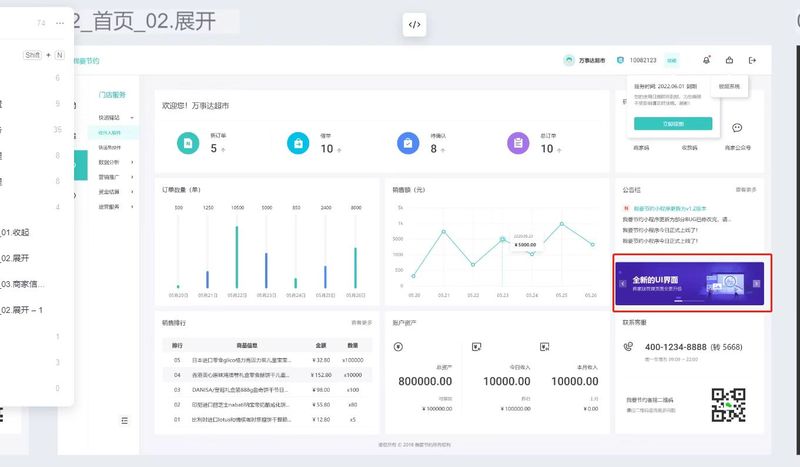This screenshot has height=467, width=800.
Task: Expand the 营销推广 sidebar menu
Action: tap(116, 176)
